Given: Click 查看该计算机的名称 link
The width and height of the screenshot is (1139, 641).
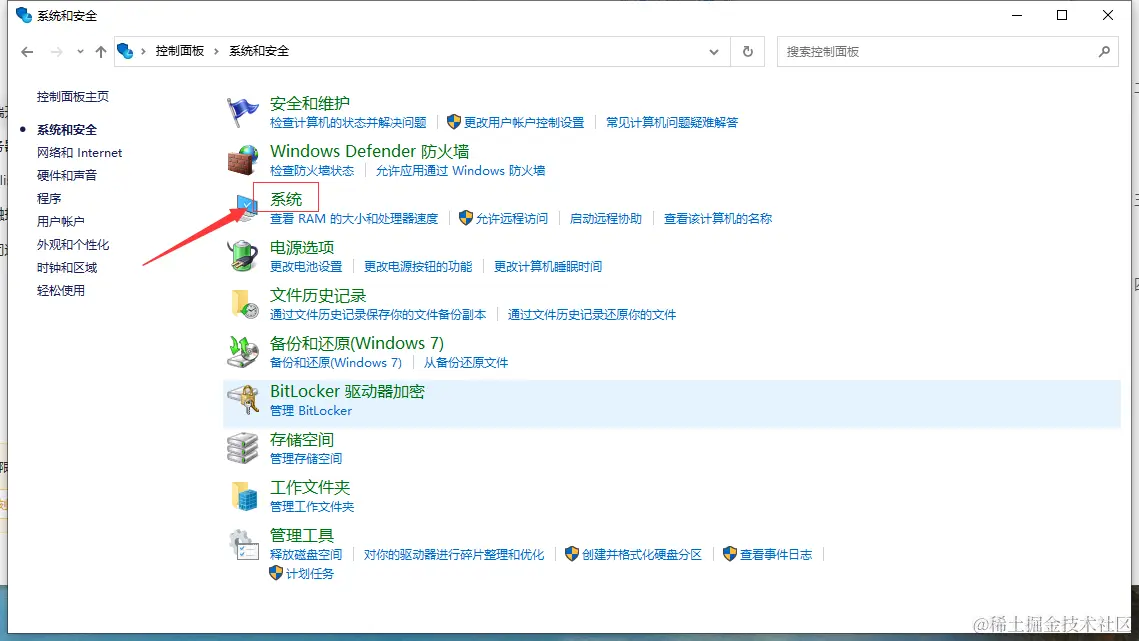Looking at the screenshot, I should click(718, 219).
